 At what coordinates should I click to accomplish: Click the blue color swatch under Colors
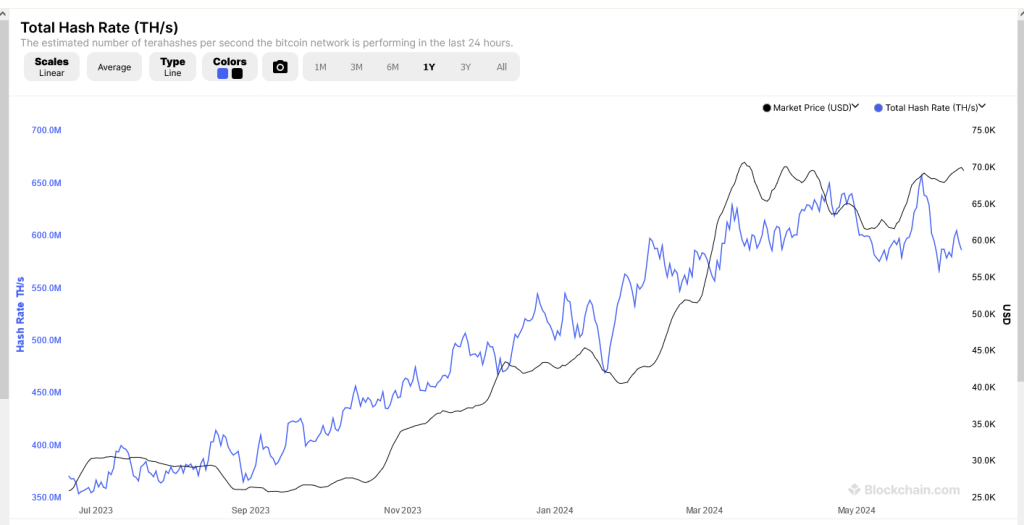[222, 73]
